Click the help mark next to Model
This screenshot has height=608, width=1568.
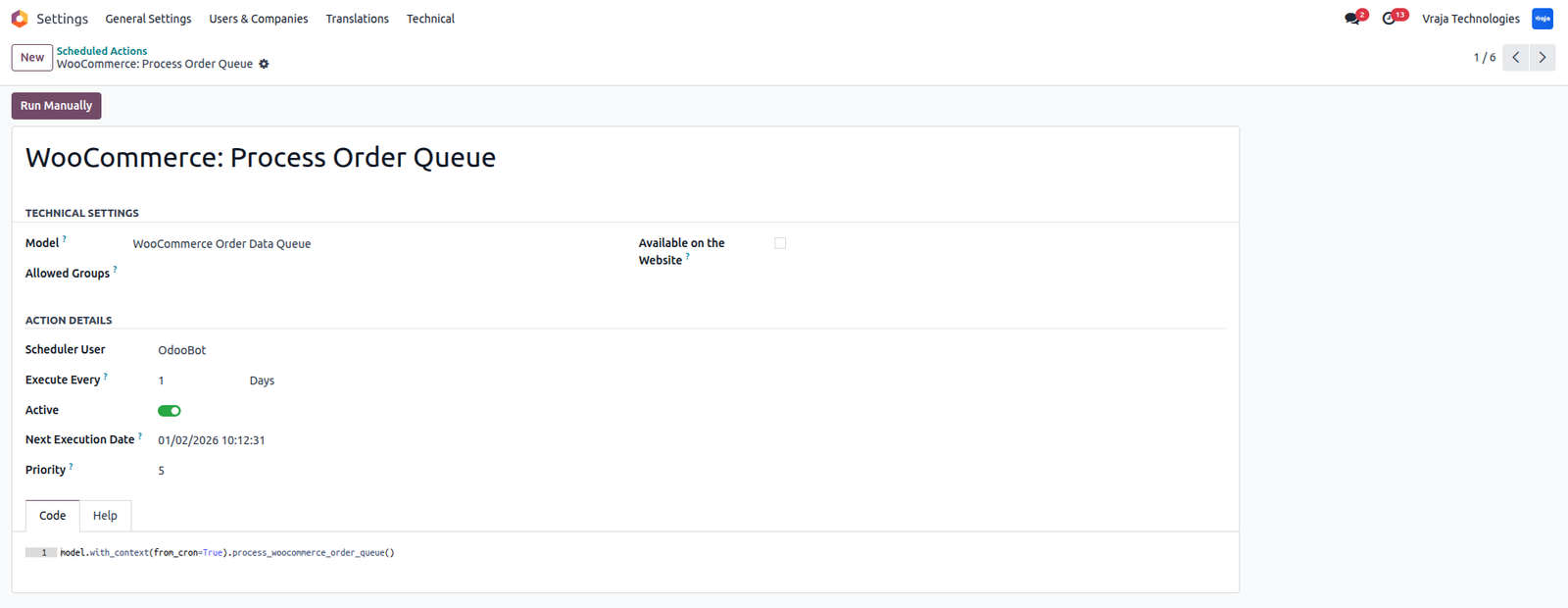65,238
